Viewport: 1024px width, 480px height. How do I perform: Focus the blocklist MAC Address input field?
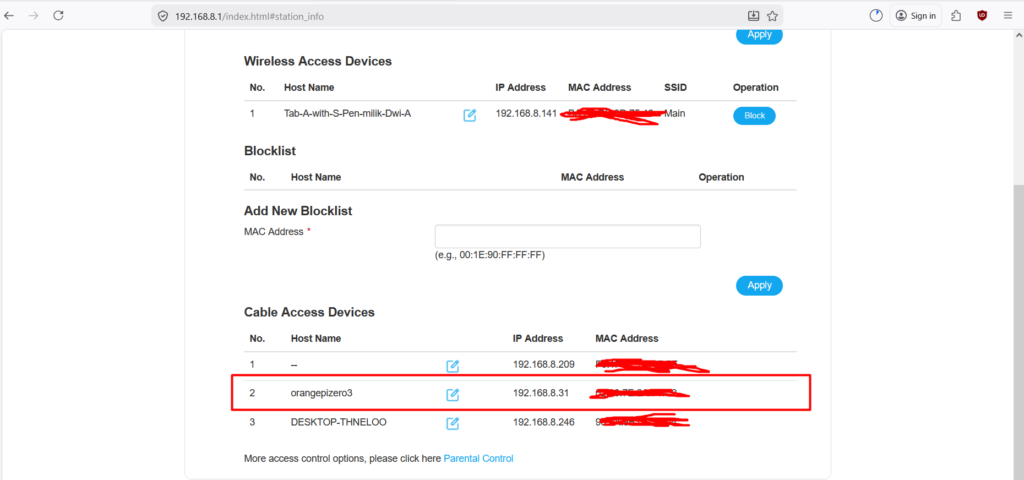tap(567, 237)
